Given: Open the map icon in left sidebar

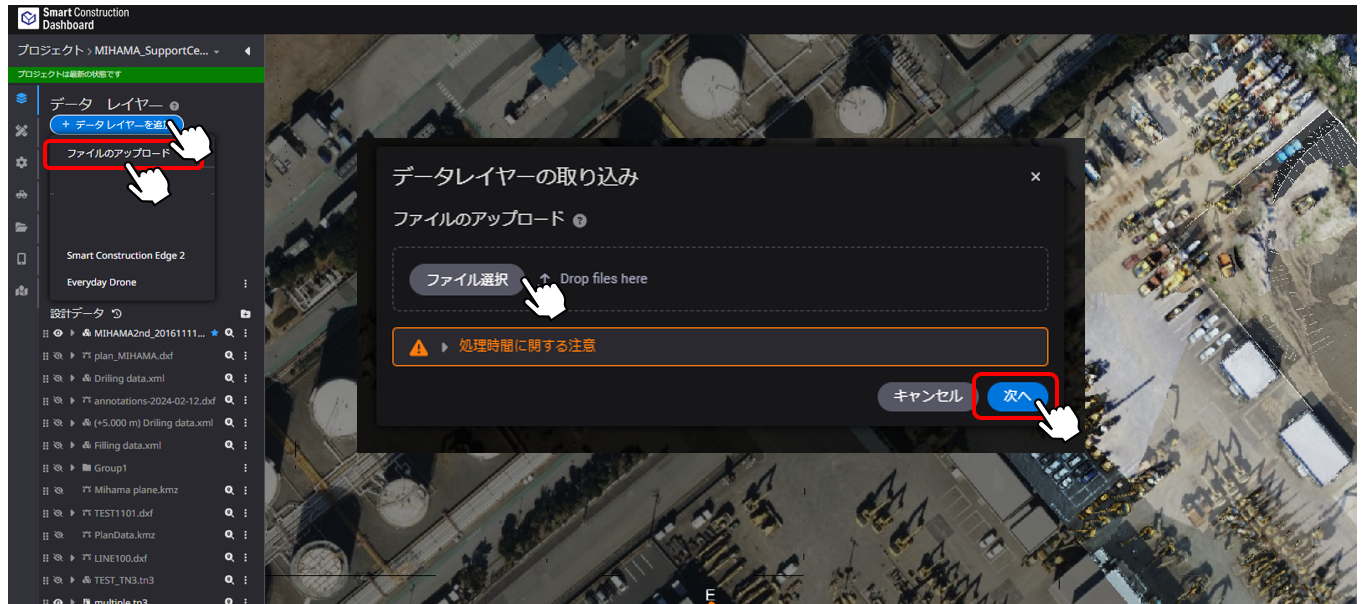Looking at the screenshot, I should [x=21, y=291].
